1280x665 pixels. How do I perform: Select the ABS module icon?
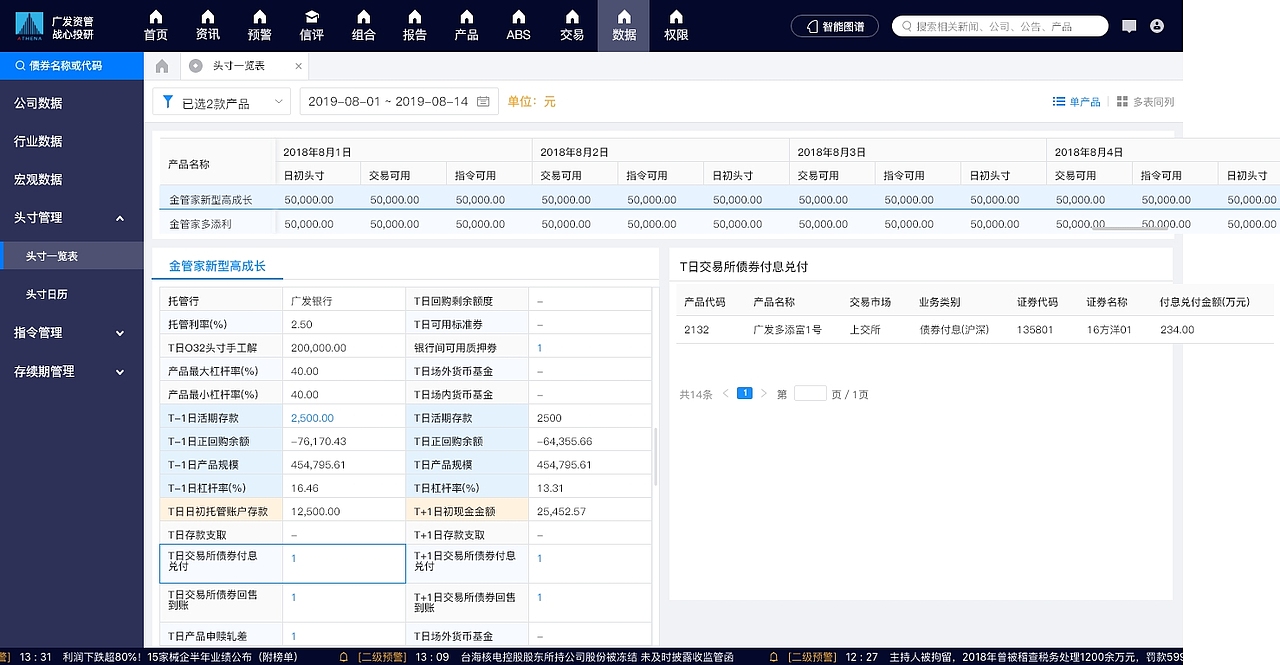[518, 25]
